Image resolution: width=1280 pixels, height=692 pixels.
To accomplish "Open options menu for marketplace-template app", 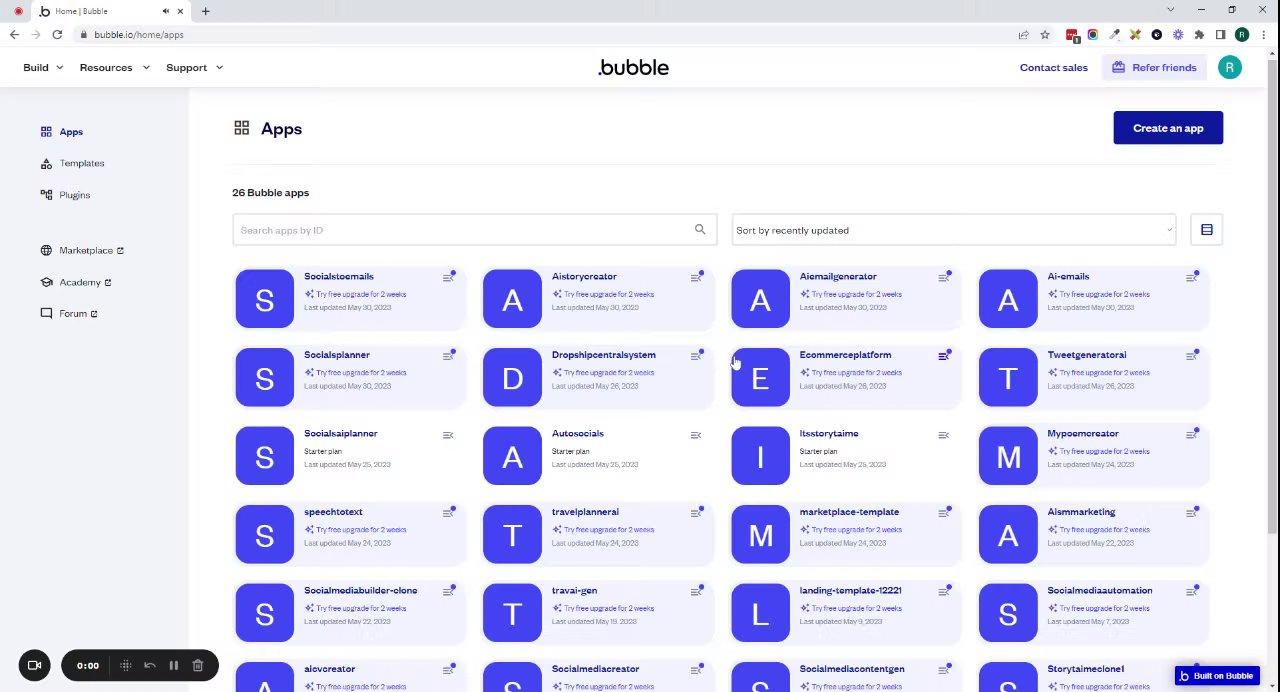I will pos(944,513).
